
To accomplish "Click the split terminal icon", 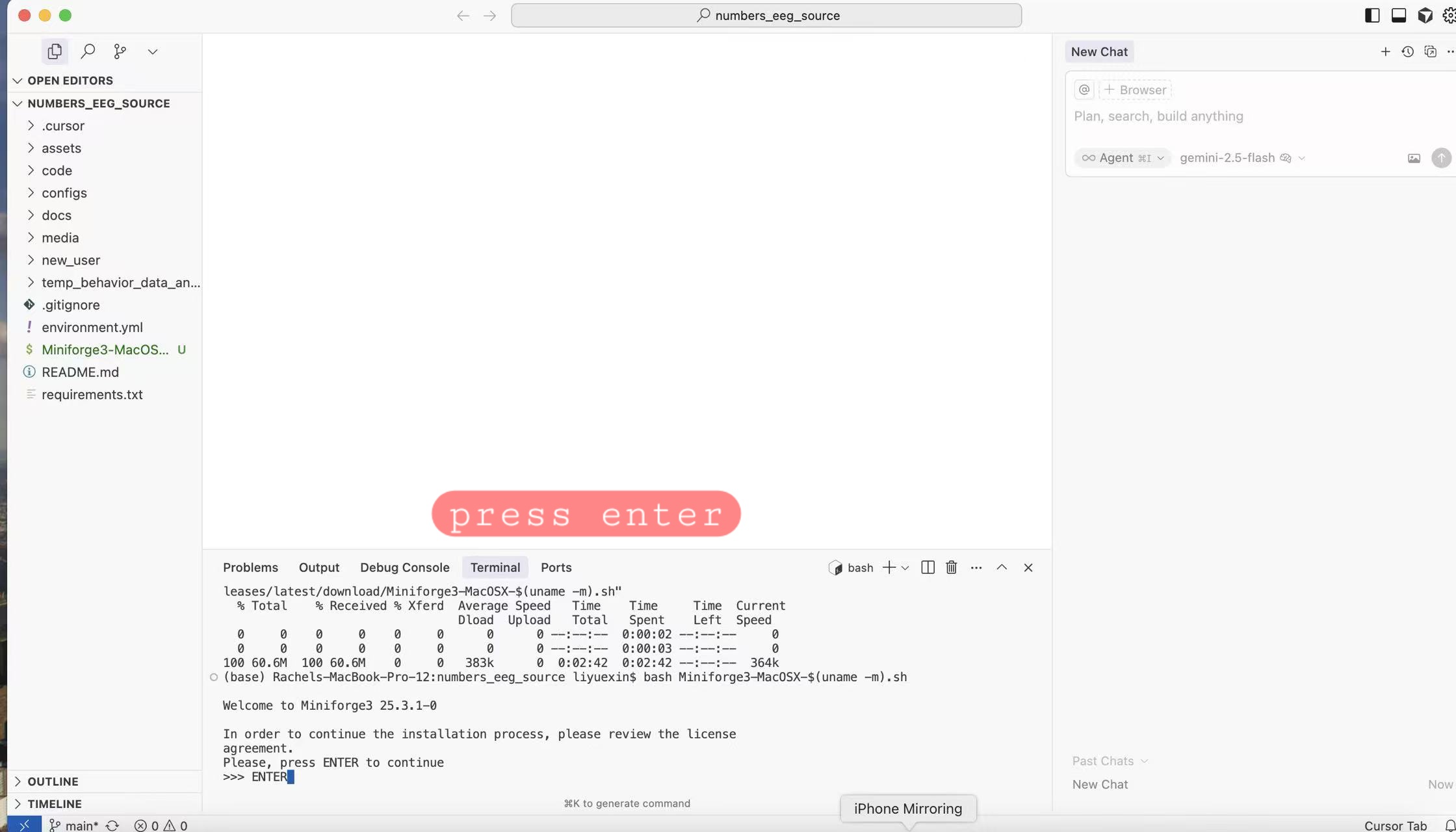I will (928, 567).
